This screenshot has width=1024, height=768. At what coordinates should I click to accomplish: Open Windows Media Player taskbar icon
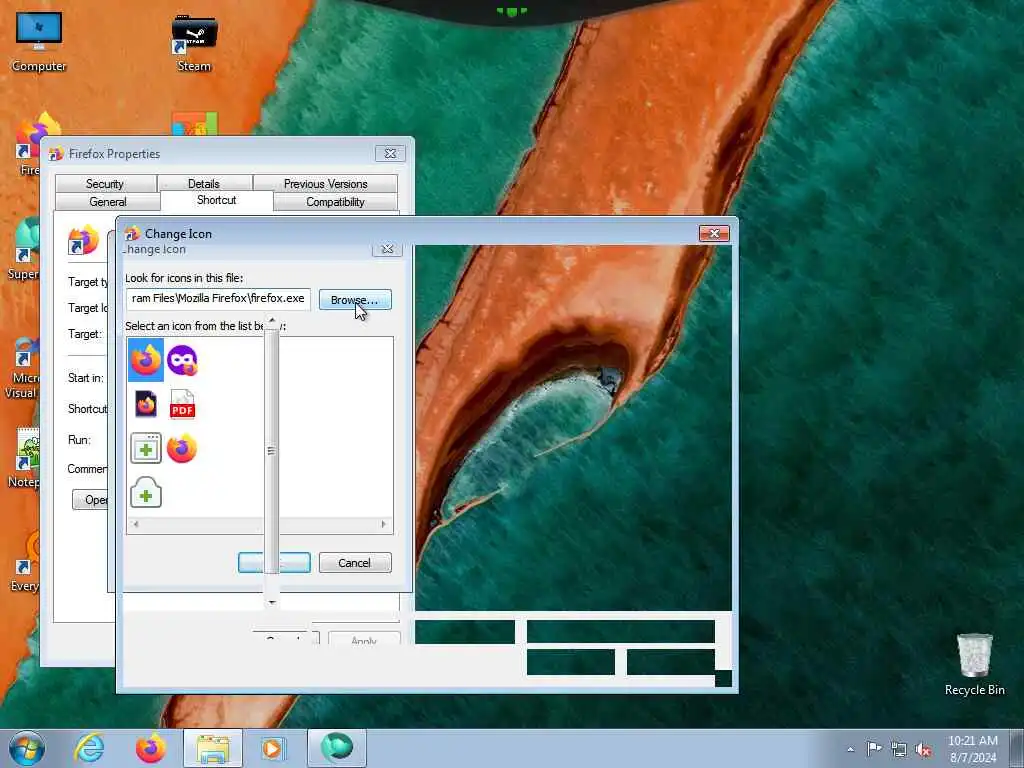click(x=273, y=748)
